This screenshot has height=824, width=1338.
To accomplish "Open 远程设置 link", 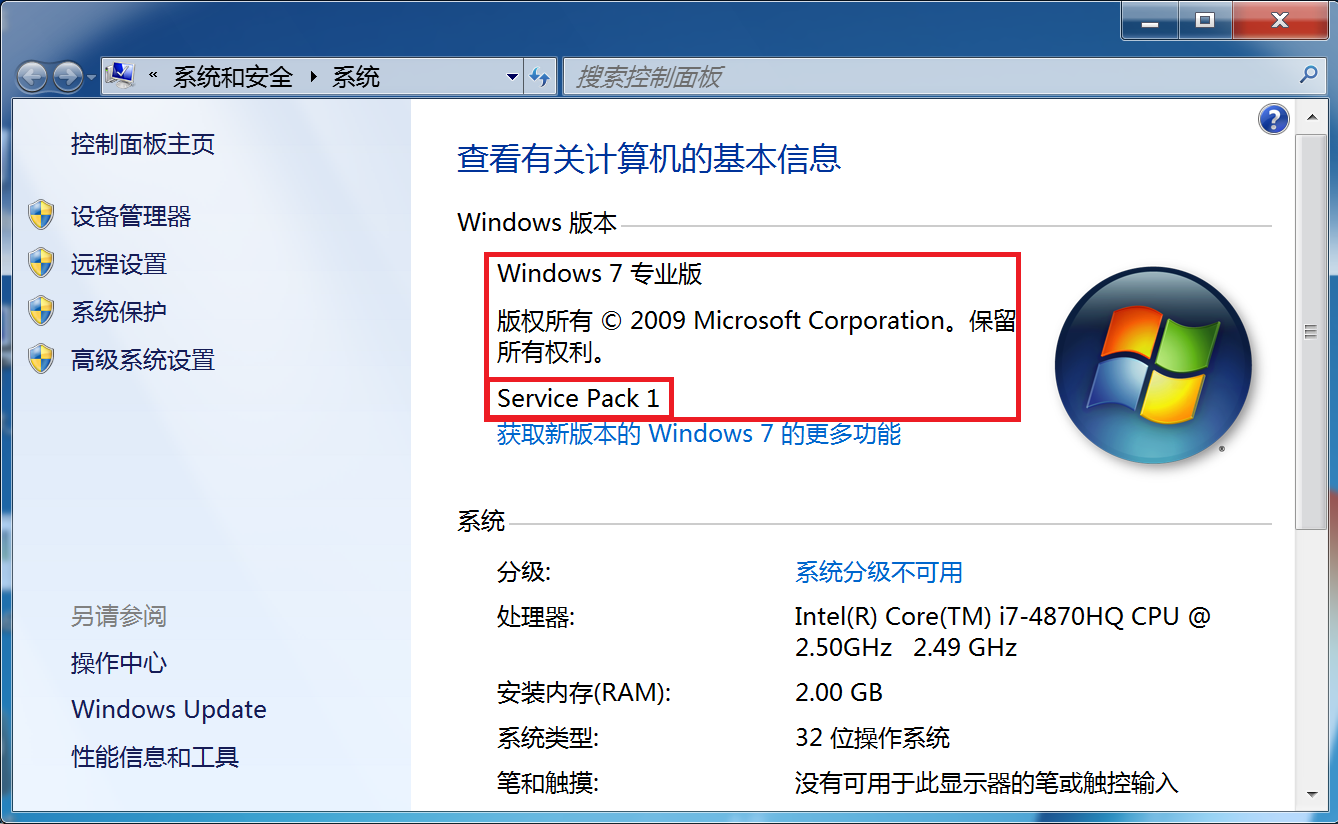I will click(x=119, y=264).
